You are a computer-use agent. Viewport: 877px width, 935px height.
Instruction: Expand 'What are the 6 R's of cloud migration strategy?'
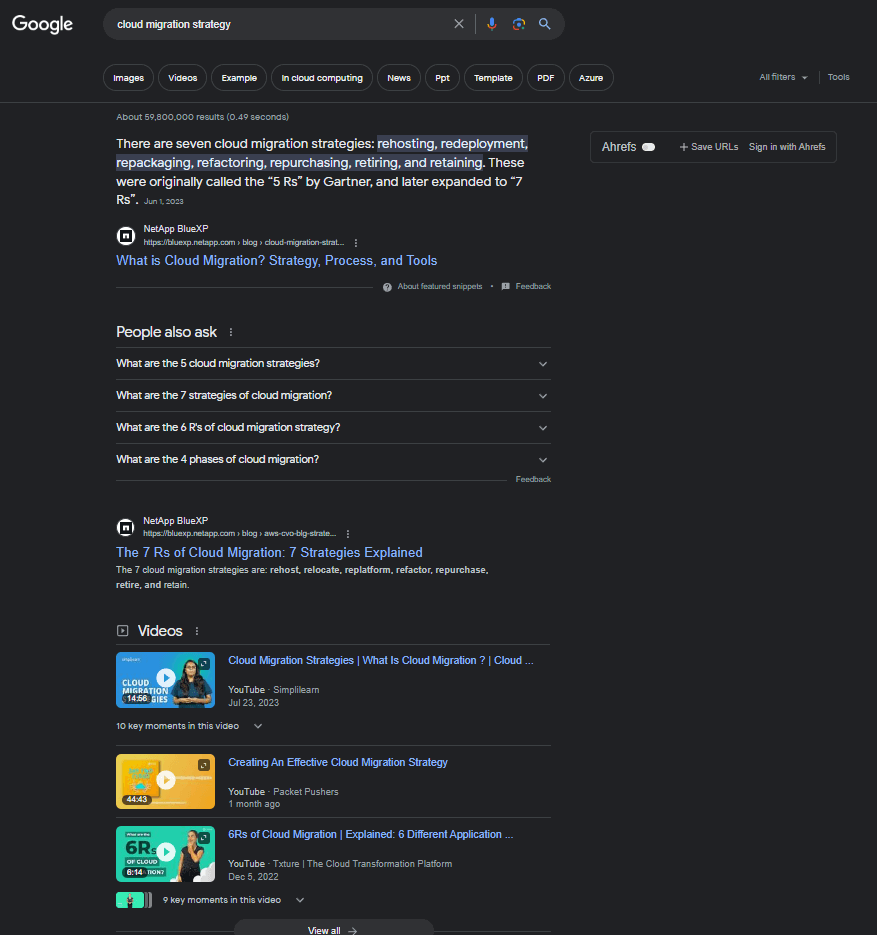point(333,428)
